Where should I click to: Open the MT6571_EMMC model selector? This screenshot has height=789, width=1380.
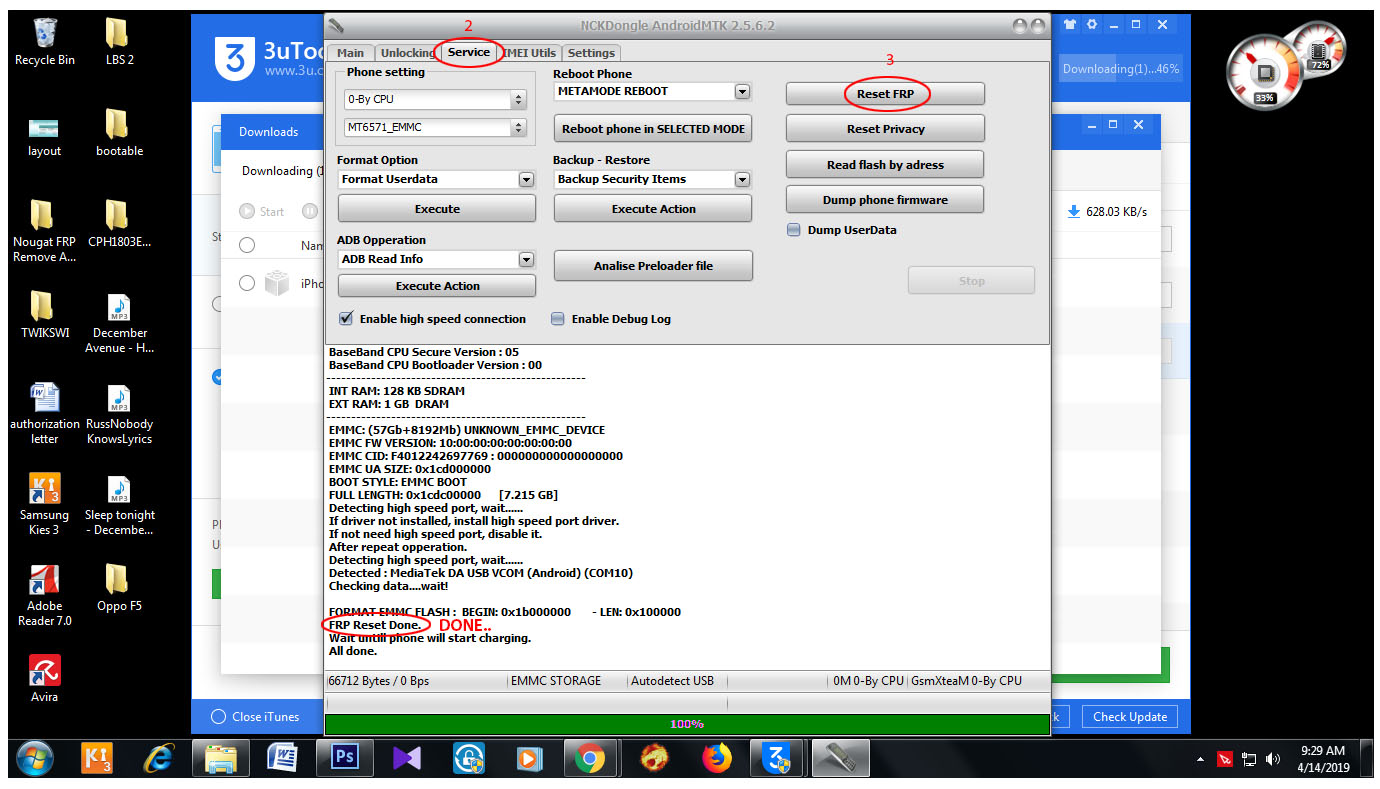click(434, 128)
